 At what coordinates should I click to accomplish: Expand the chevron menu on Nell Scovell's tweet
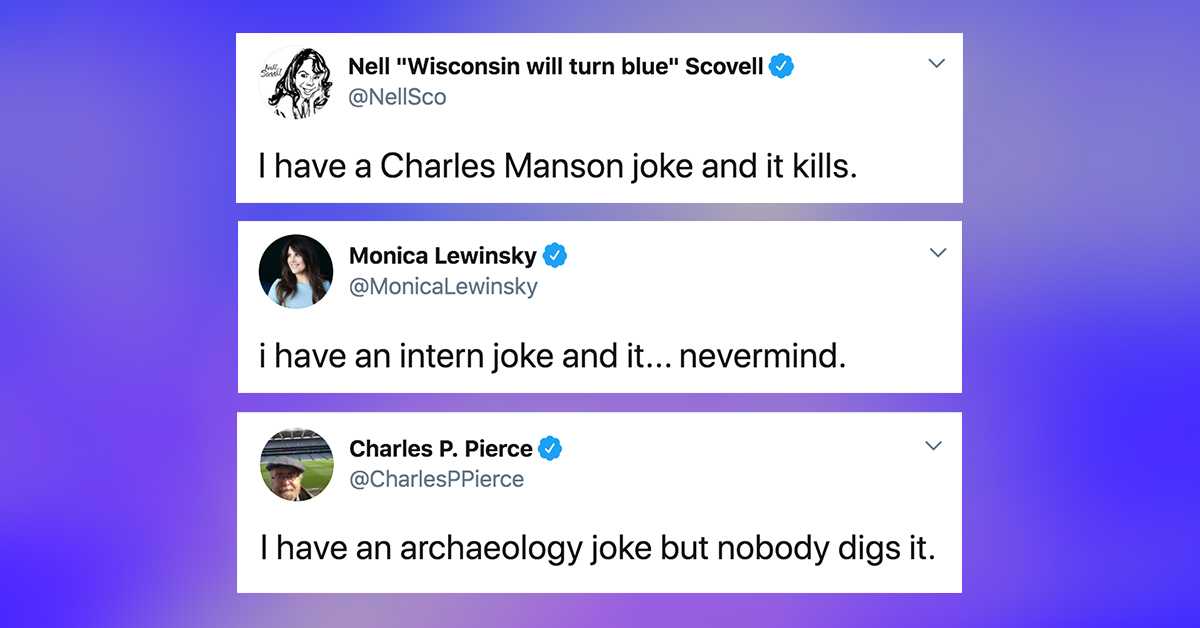936,63
